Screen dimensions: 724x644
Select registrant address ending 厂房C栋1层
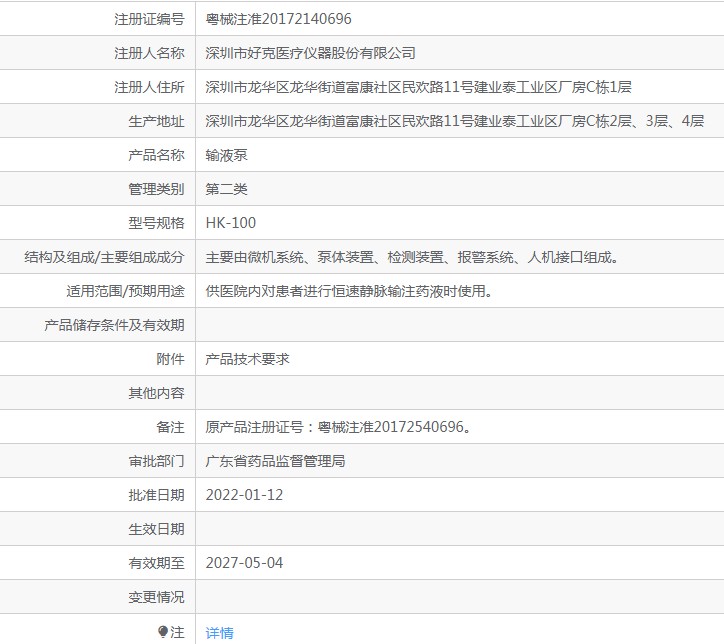pyautogui.click(x=418, y=87)
